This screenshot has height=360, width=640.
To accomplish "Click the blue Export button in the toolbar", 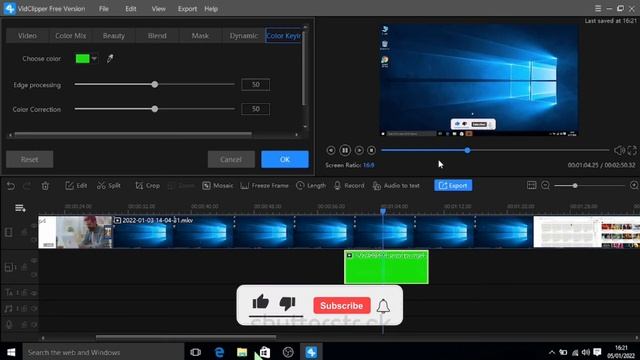I will coord(453,186).
